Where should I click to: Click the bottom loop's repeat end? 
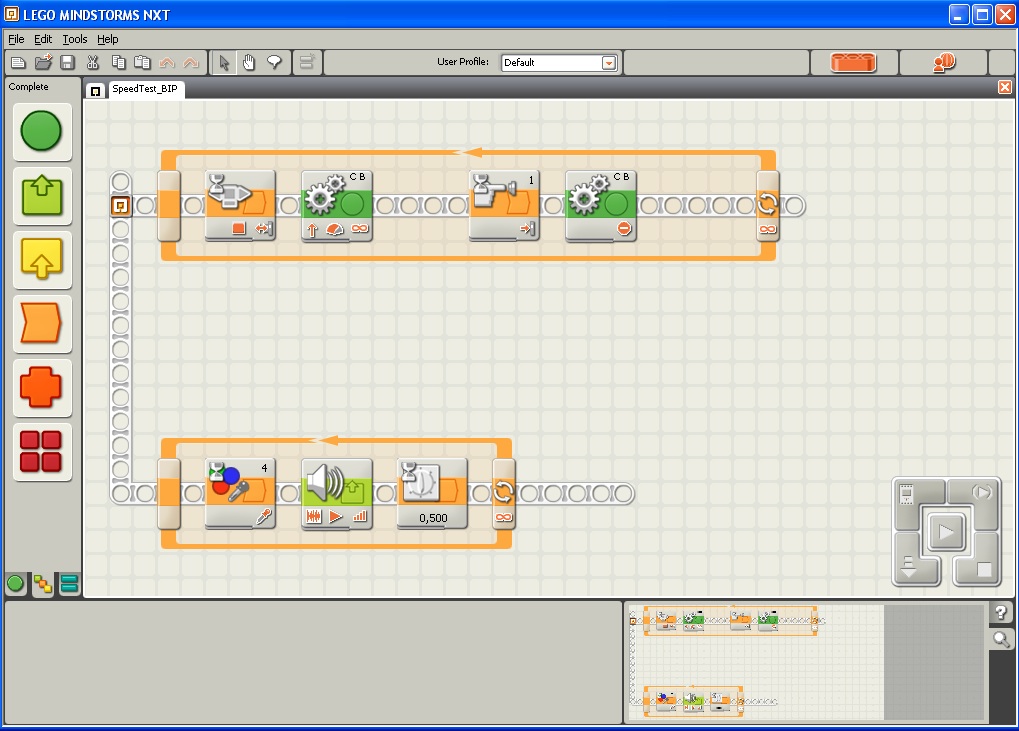504,494
